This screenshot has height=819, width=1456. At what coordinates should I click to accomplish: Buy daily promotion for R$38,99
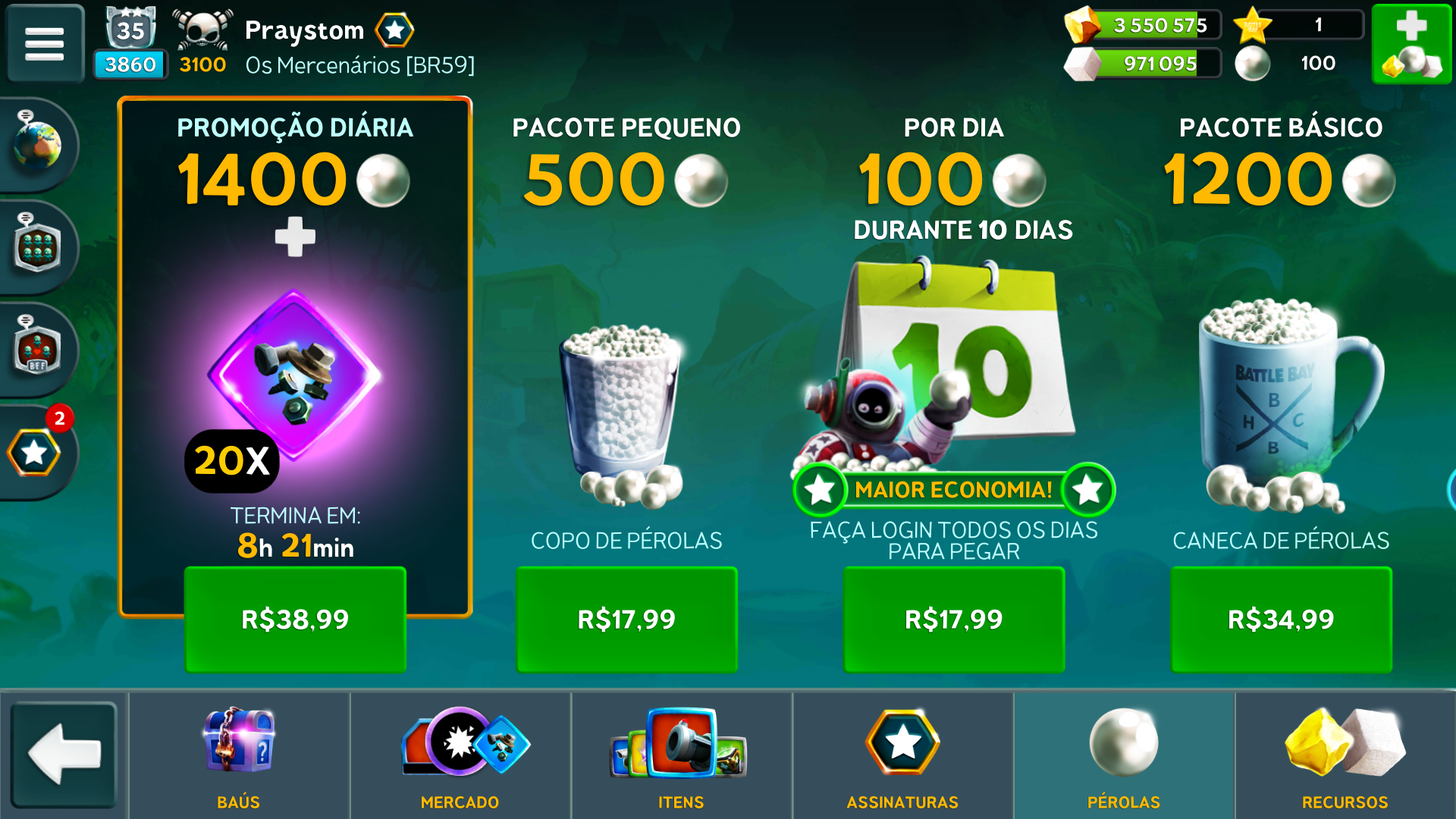pyautogui.click(x=295, y=619)
